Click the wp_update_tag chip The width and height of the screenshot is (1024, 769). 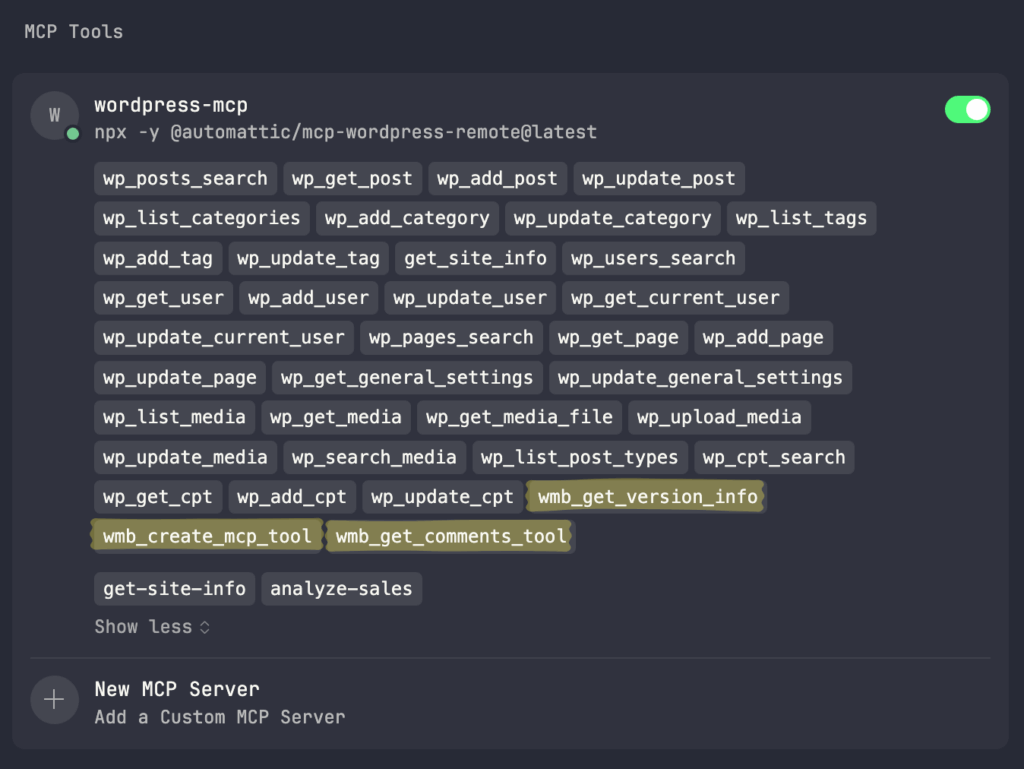click(308, 258)
